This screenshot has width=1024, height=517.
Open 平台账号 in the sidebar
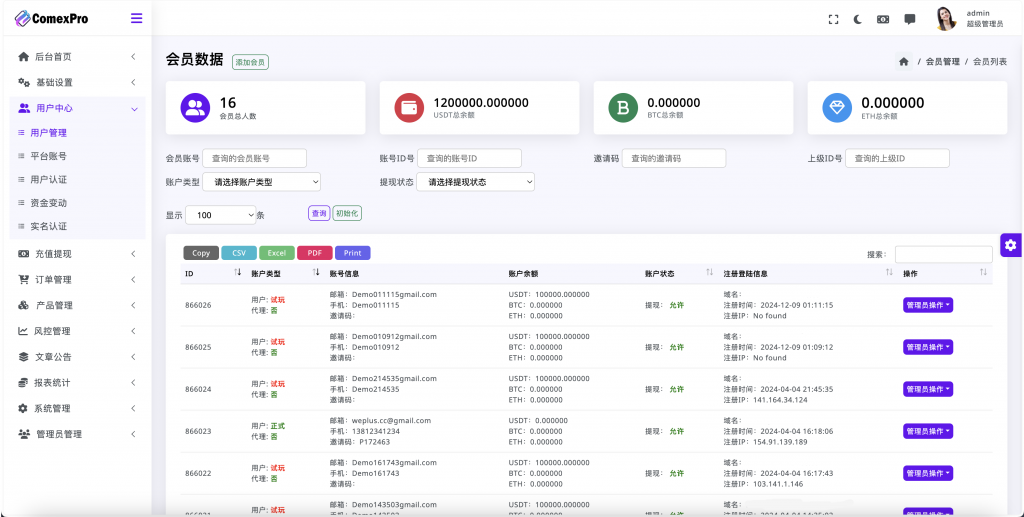click(49, 156)
